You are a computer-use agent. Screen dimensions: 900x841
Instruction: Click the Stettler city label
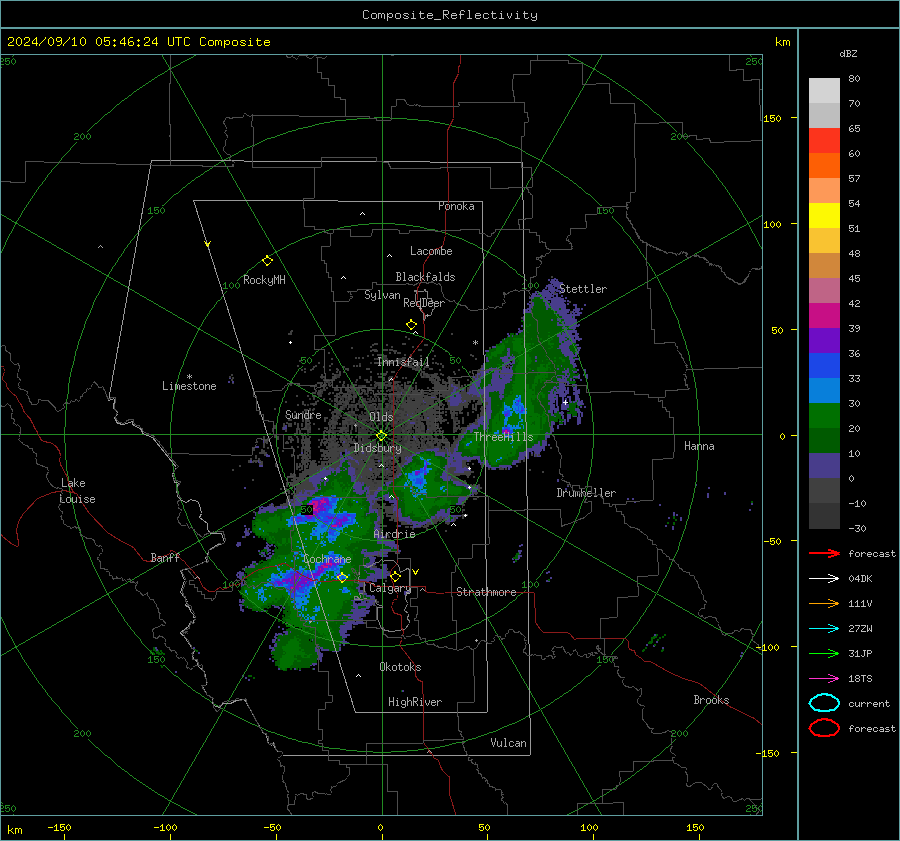click(583, 289)
